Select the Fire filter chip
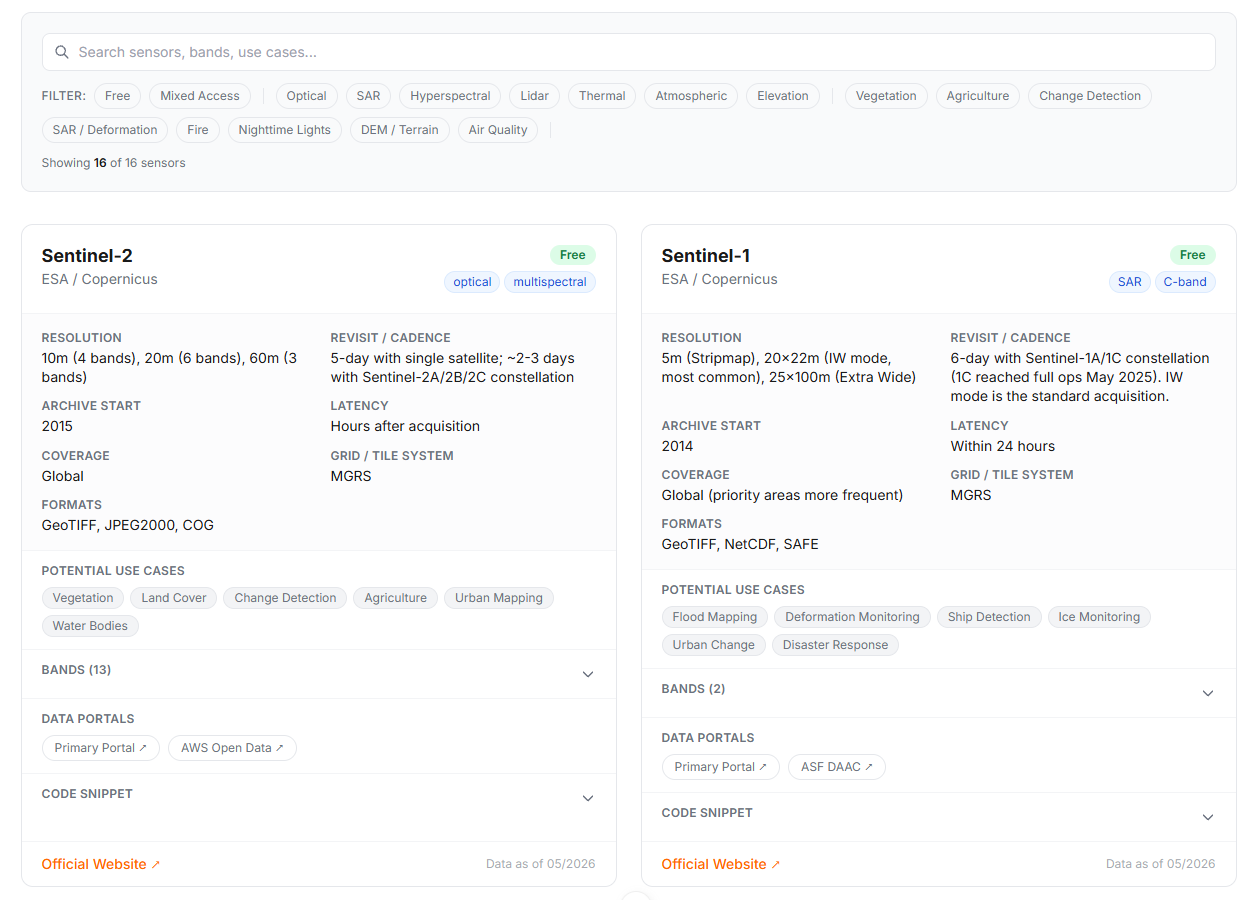Image resolution: width=1259 pixels, height=900 pixels. pyautogui.click(x=198, y=130)
